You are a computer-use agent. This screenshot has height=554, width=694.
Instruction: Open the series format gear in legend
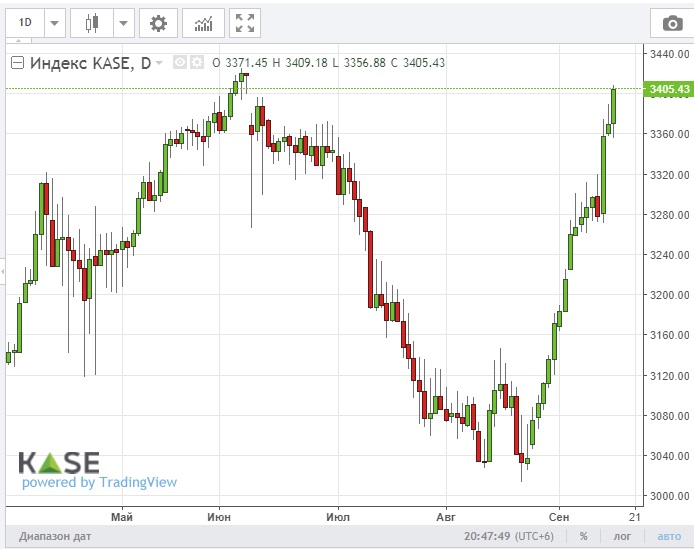pyautogui.click(x=197, y=62)
